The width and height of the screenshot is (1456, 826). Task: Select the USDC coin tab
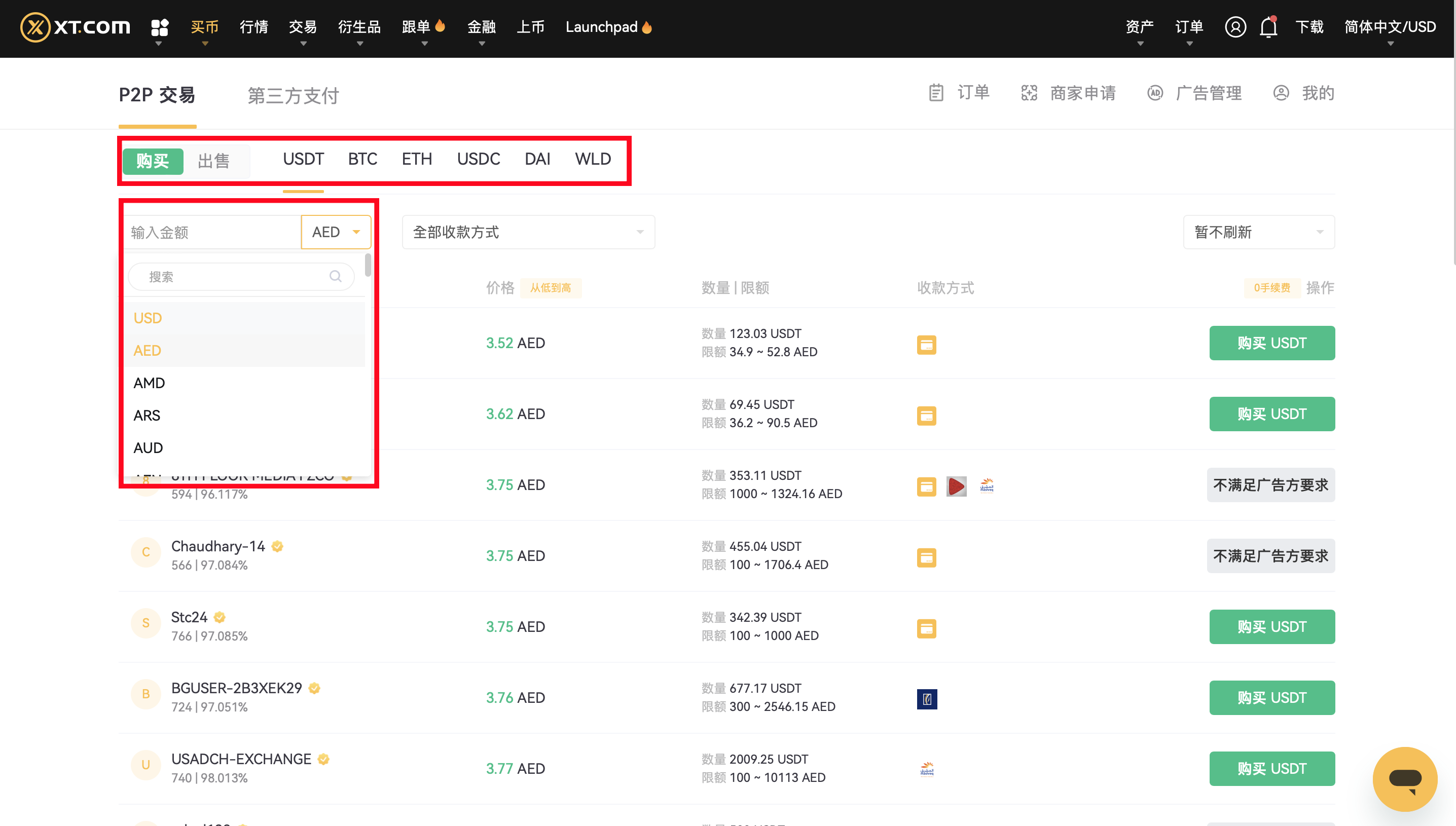pyautogui.click(x=479, y=159)
